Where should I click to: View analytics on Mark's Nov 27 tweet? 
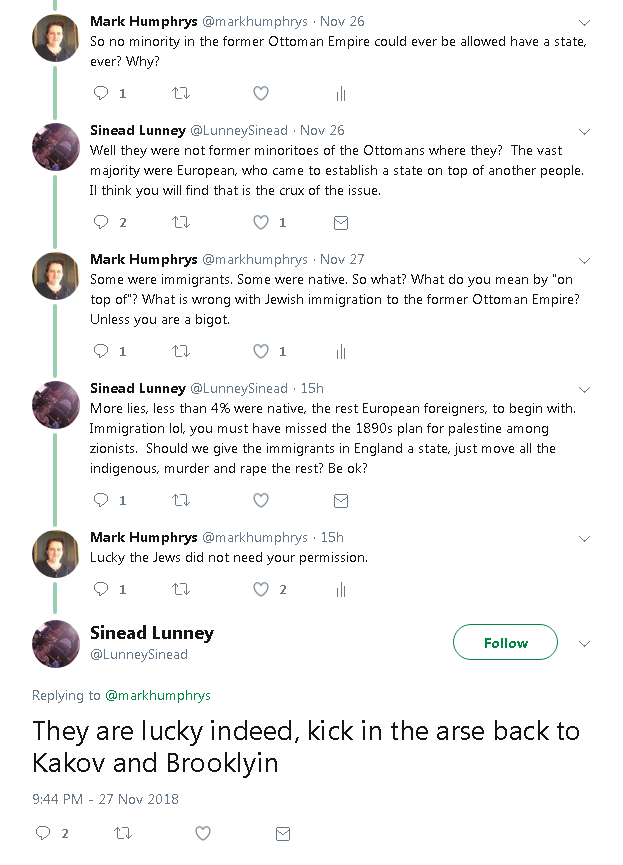pos(341,351)
